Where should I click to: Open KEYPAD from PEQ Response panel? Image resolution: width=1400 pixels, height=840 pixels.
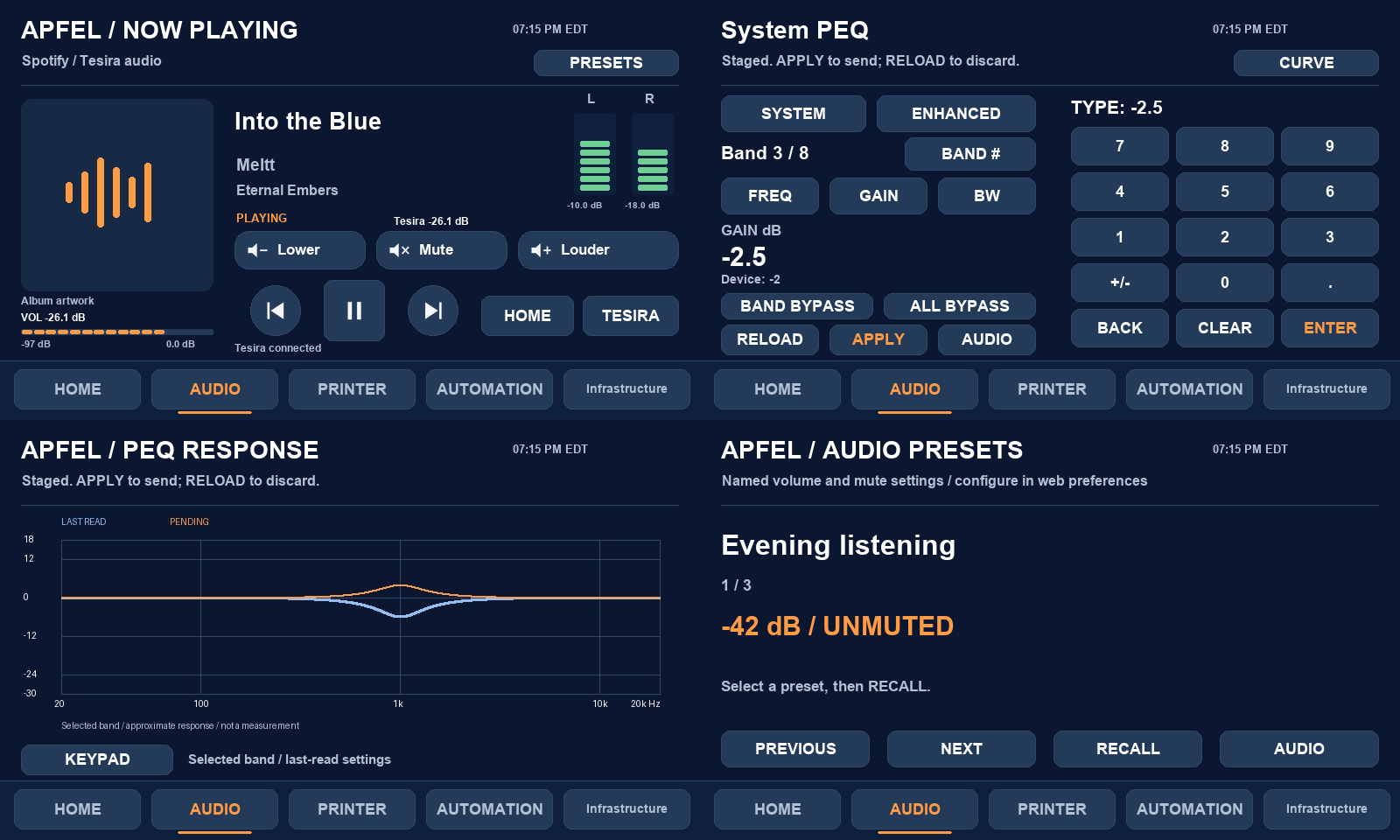tap(97, 759)
